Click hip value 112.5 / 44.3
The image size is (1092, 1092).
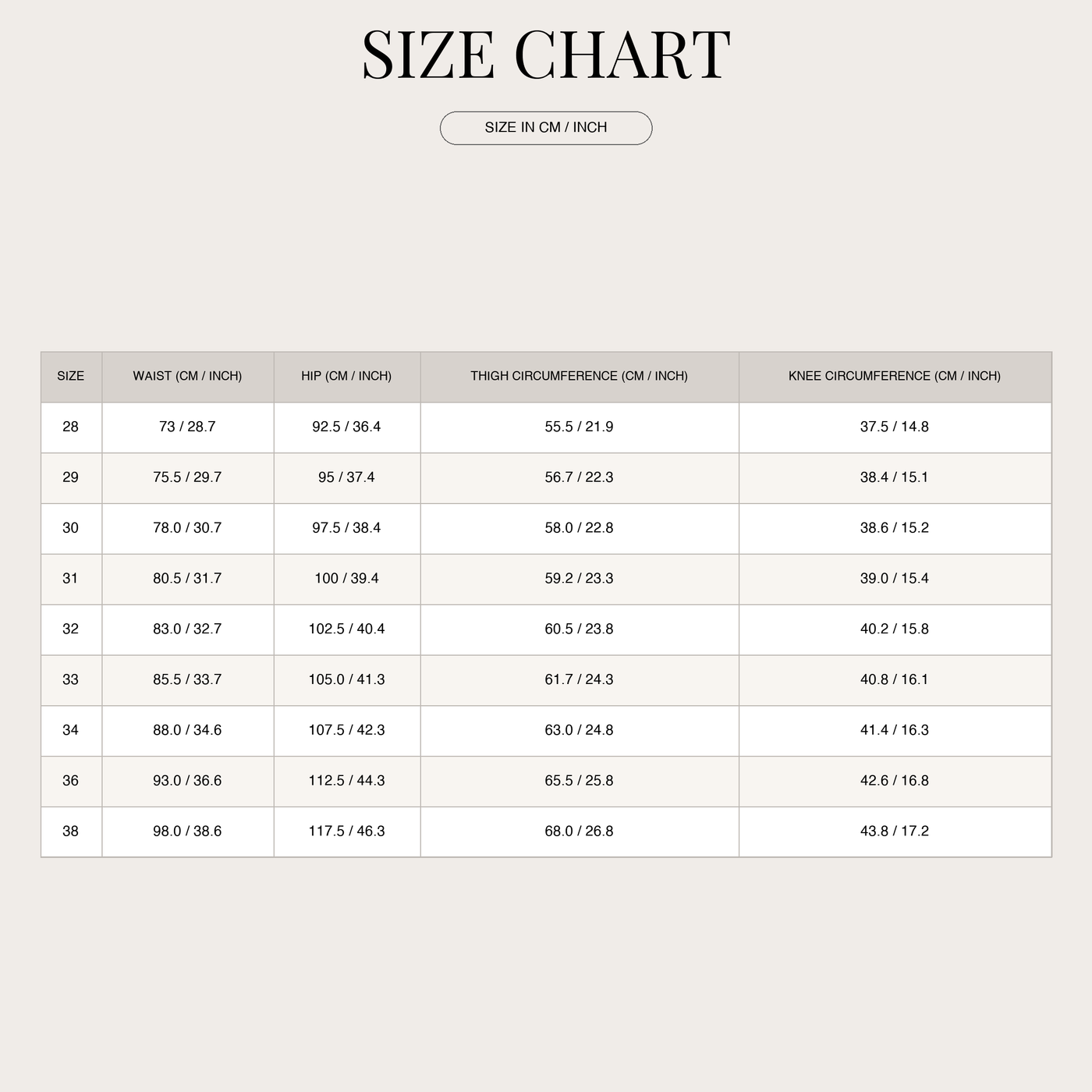(346, 781)
